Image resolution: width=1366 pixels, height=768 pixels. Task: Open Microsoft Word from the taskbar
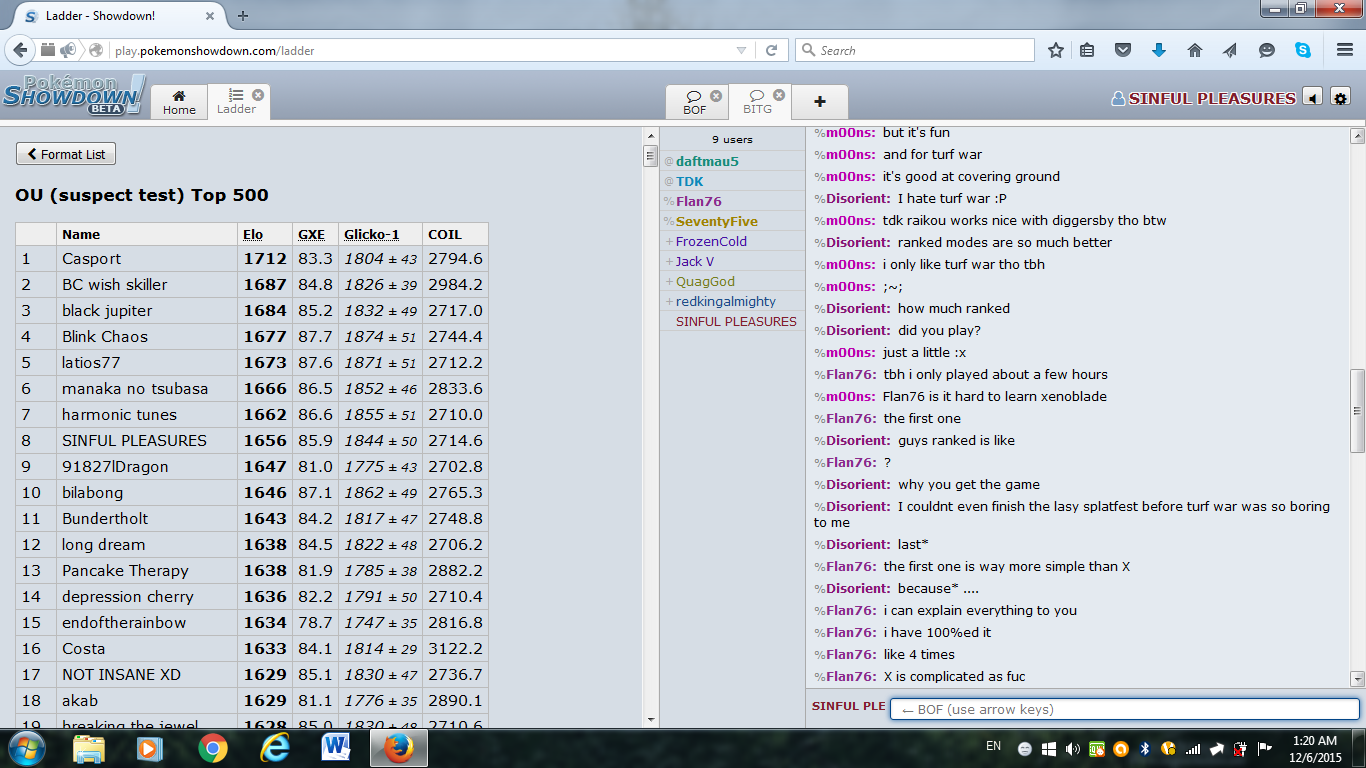(335, 747)
